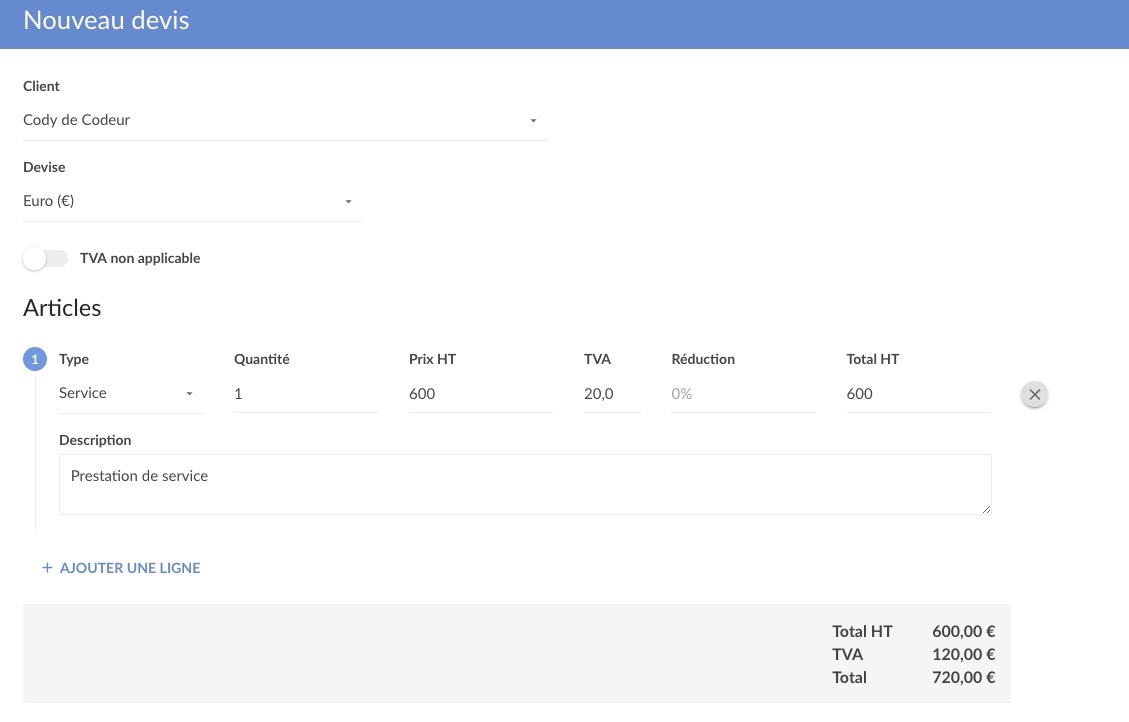Click the plus icon beside Ajouter une ligne
The image size is (1129, 722).
click(47, 568)
